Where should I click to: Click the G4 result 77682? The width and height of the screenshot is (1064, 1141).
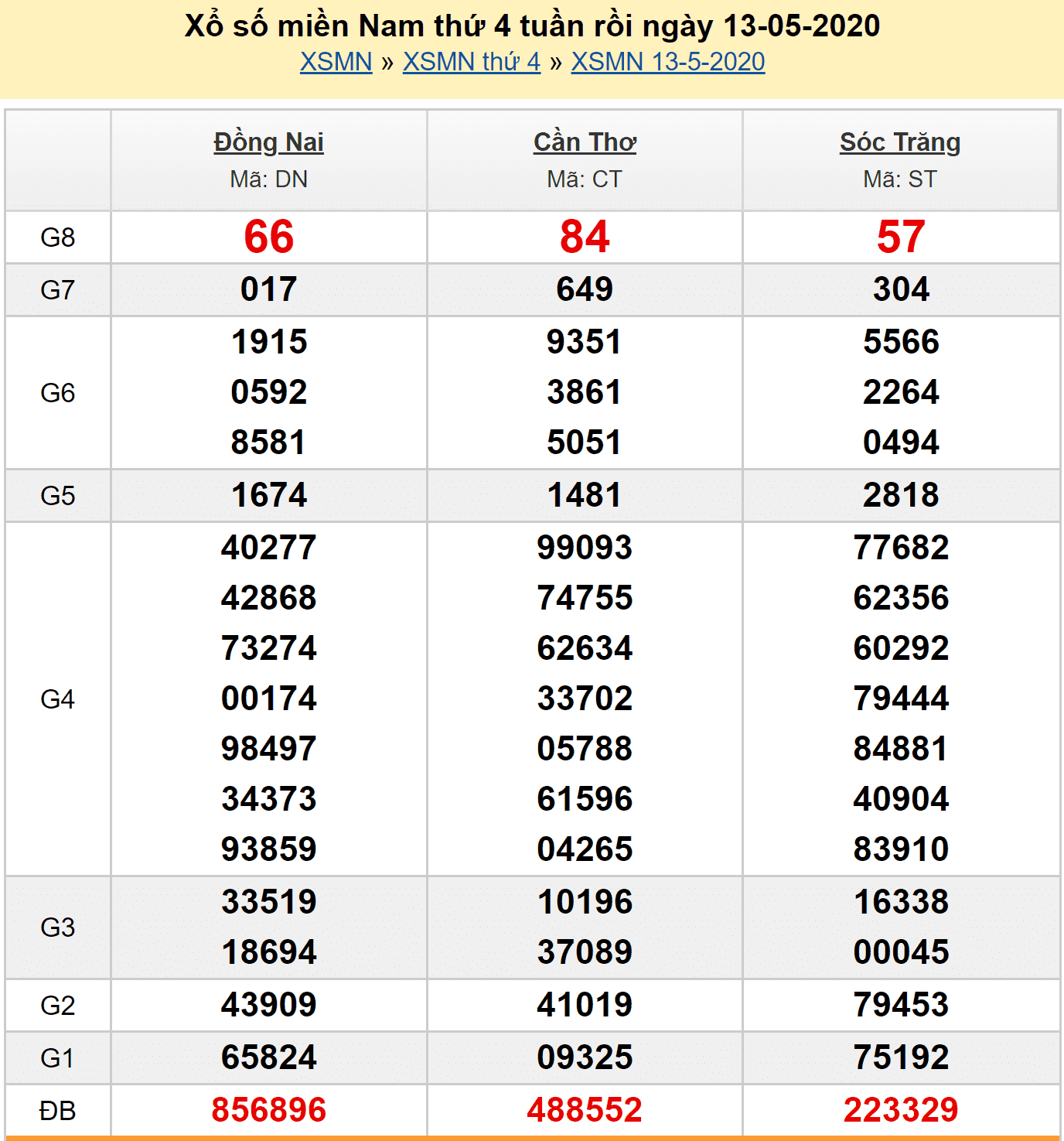pyautogui.click(x=901, y=548)
